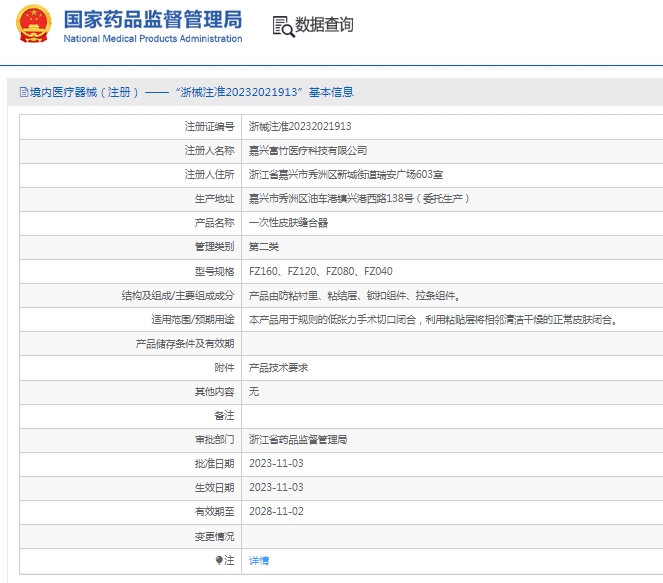The width and height of the screenshot is (663, 583).
Task: Click the national emblem logo
Action: pos(34,24)
